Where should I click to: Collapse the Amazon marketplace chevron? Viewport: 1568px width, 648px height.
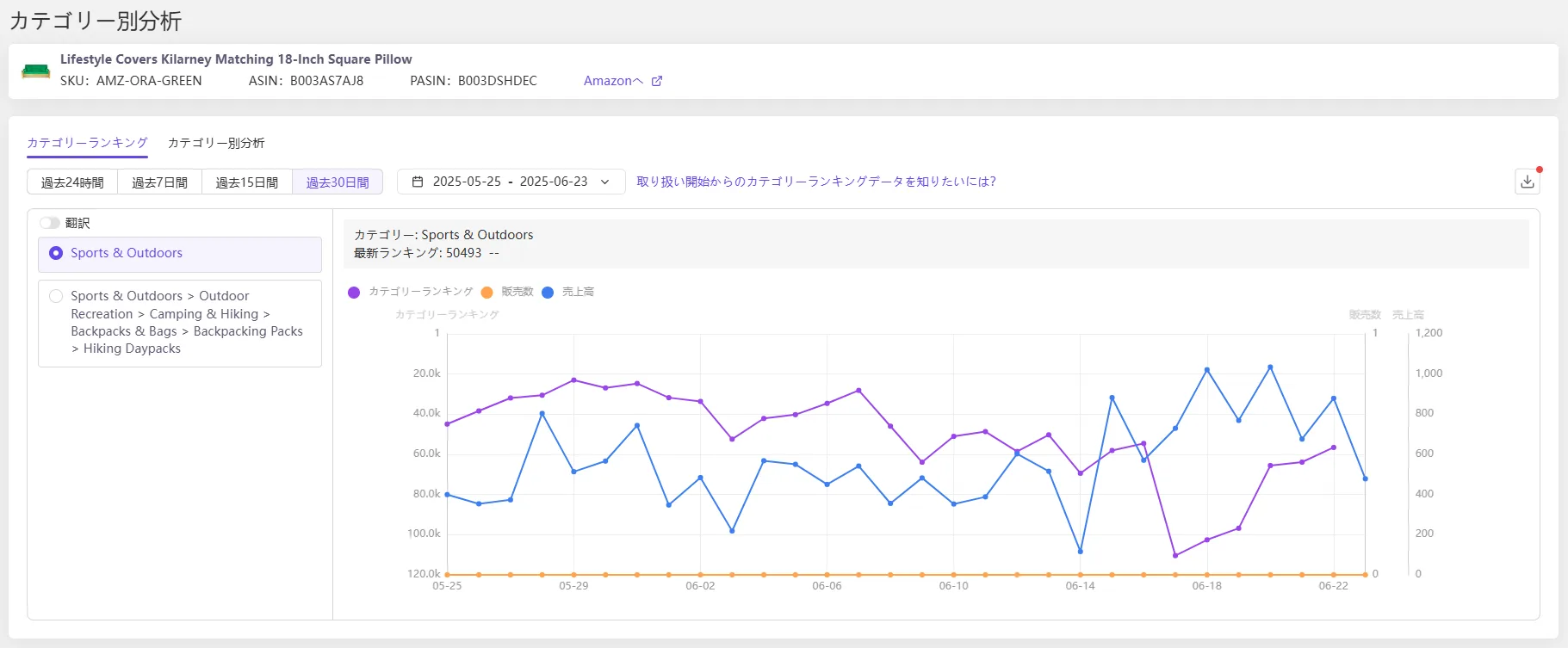click(x=638, y=81)
